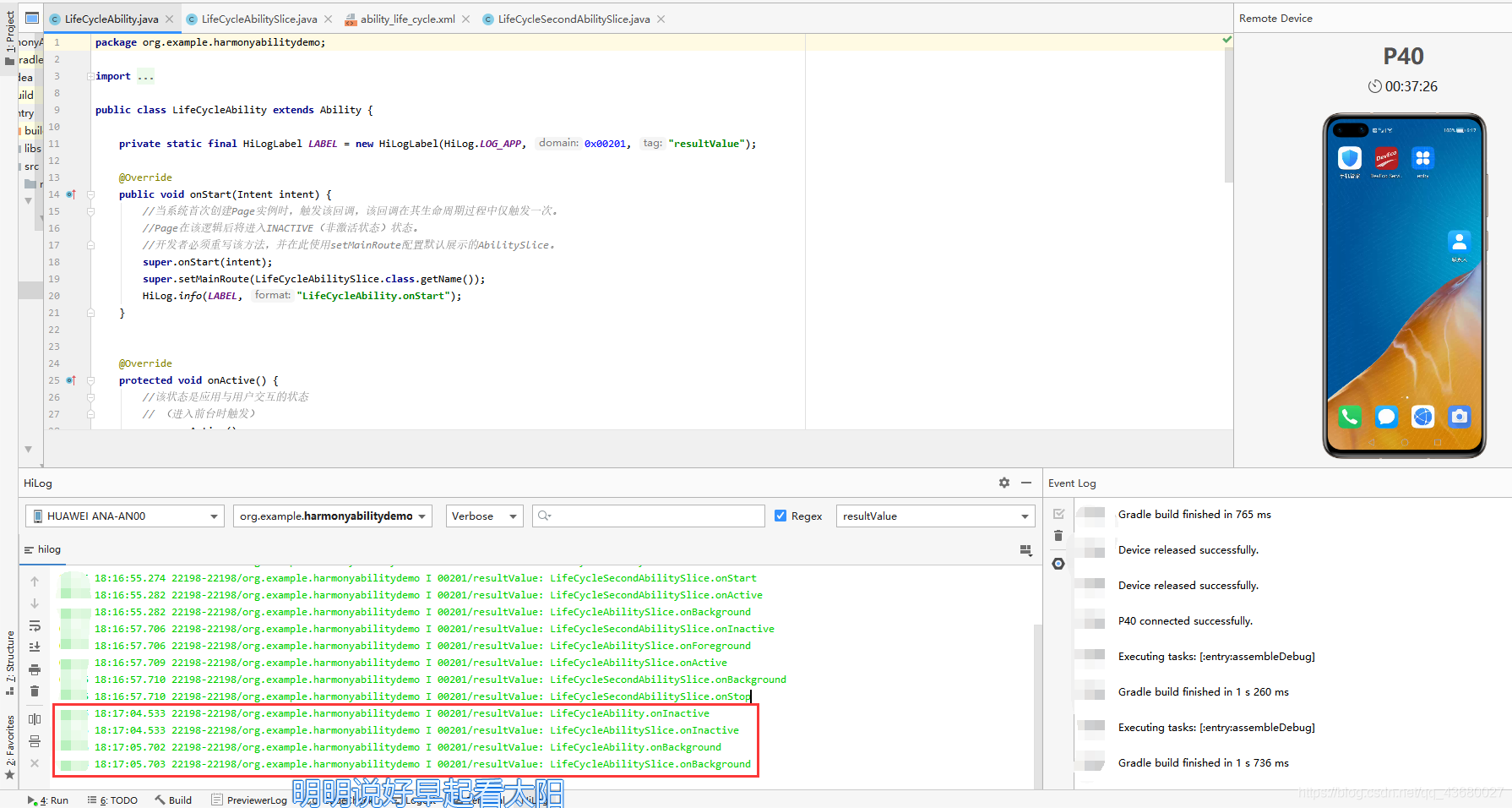Tap the contacts icon on P40 home screen
1512x808 pixels.
[1459, 242]
